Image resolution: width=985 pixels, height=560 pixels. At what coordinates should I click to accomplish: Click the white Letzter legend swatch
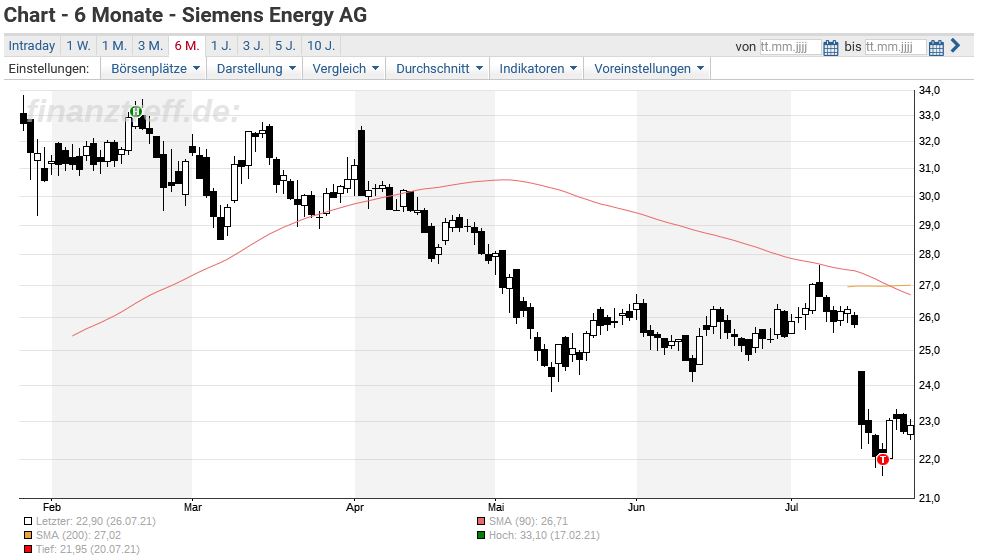(x=28, y=521)
